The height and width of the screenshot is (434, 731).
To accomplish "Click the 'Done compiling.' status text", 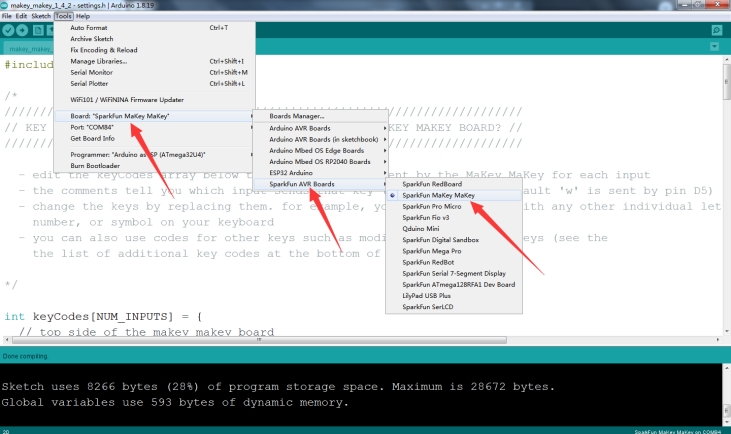I will [25, 356].
